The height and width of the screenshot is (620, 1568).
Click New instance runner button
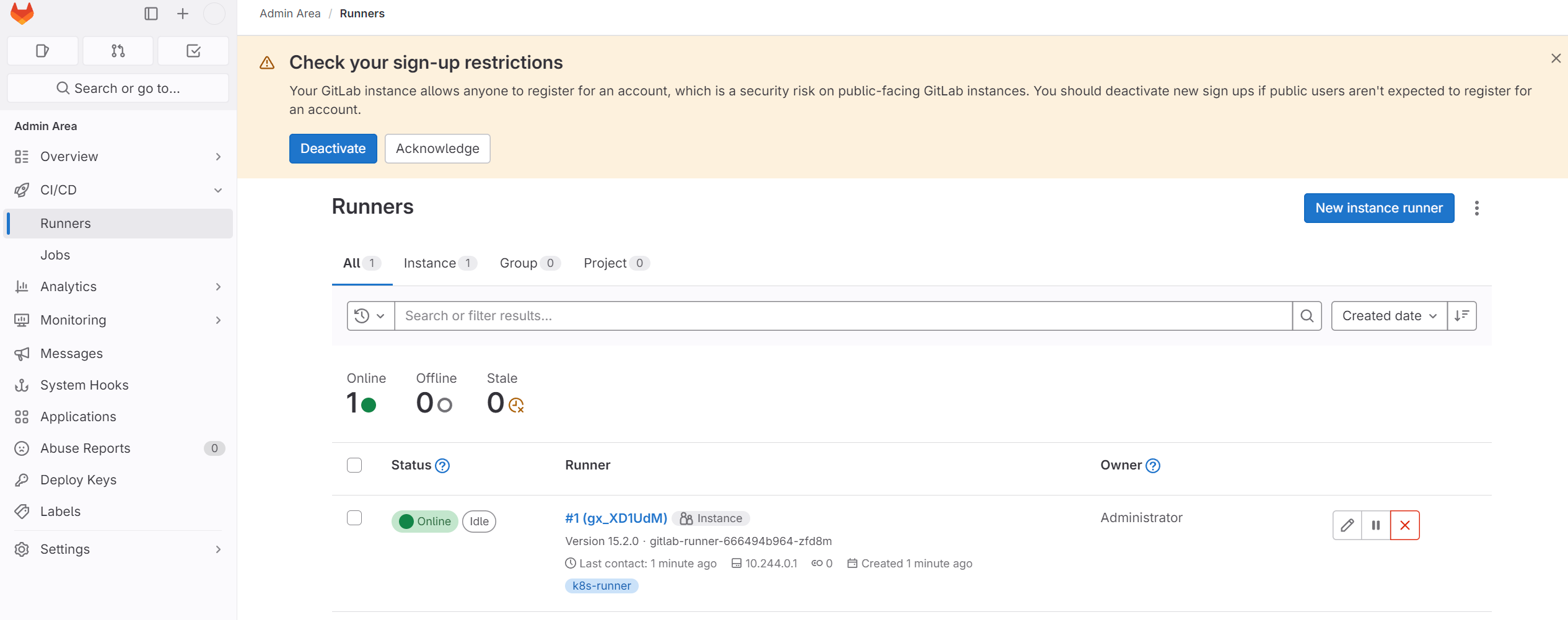[x=1379, y=208]
